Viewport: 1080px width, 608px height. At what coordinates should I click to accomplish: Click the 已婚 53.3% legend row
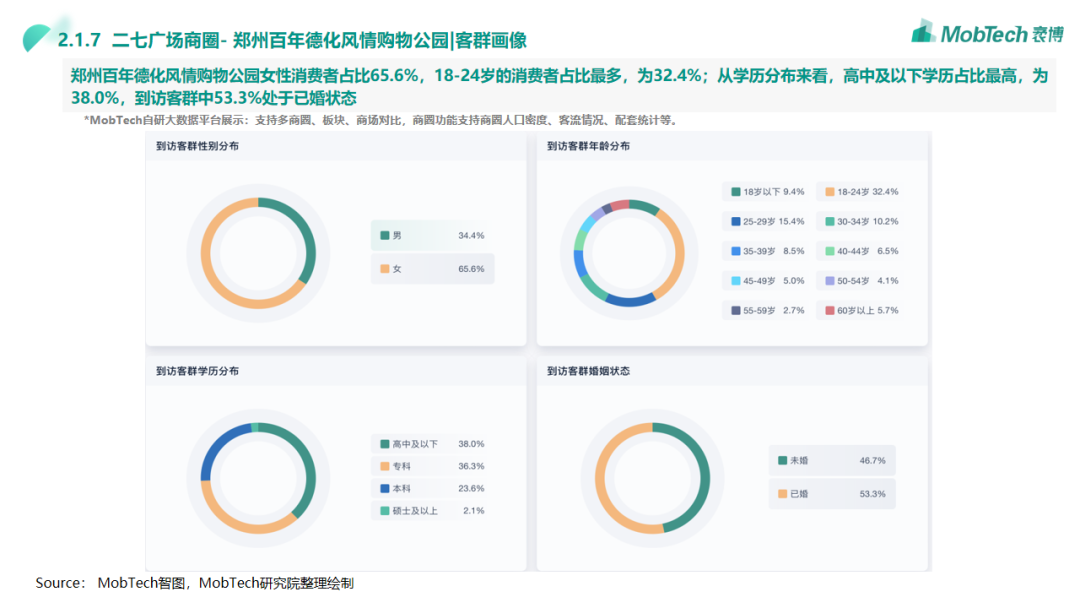click(x=831, y=494)
